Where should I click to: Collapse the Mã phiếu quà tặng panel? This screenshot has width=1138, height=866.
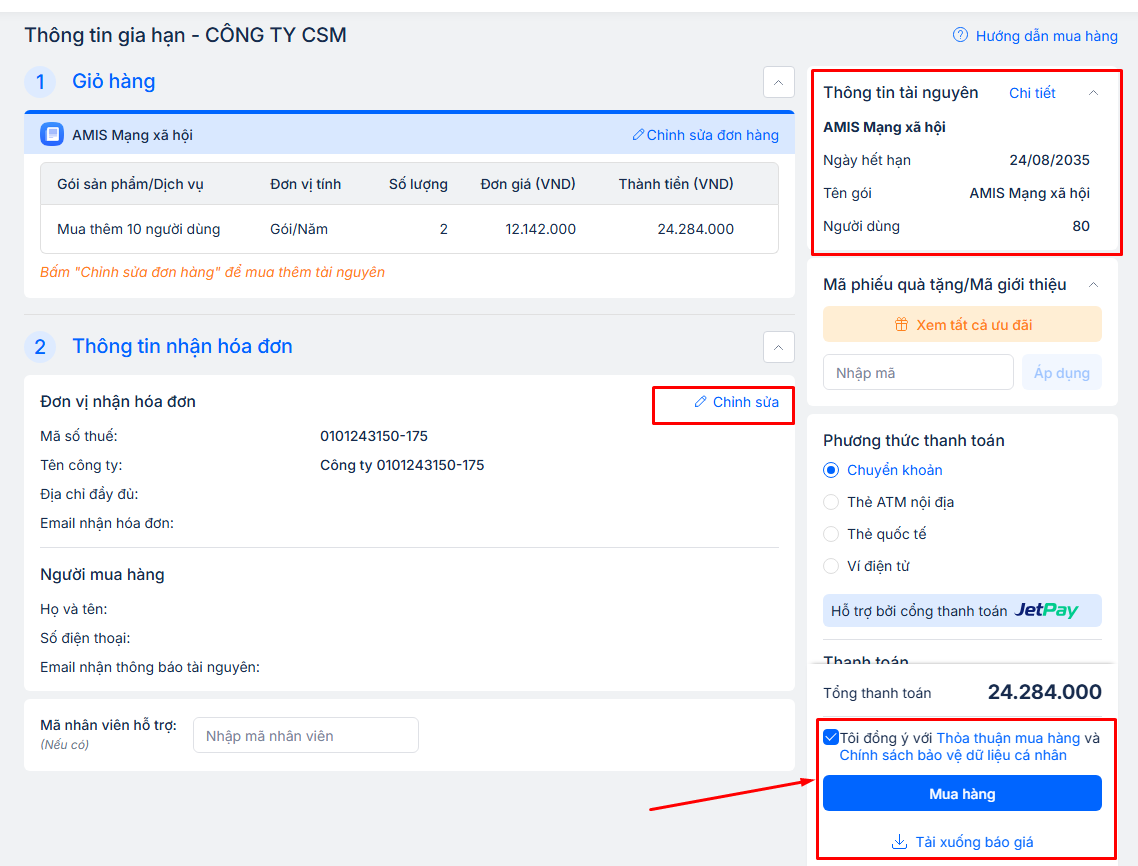[x=1093, y=285]
